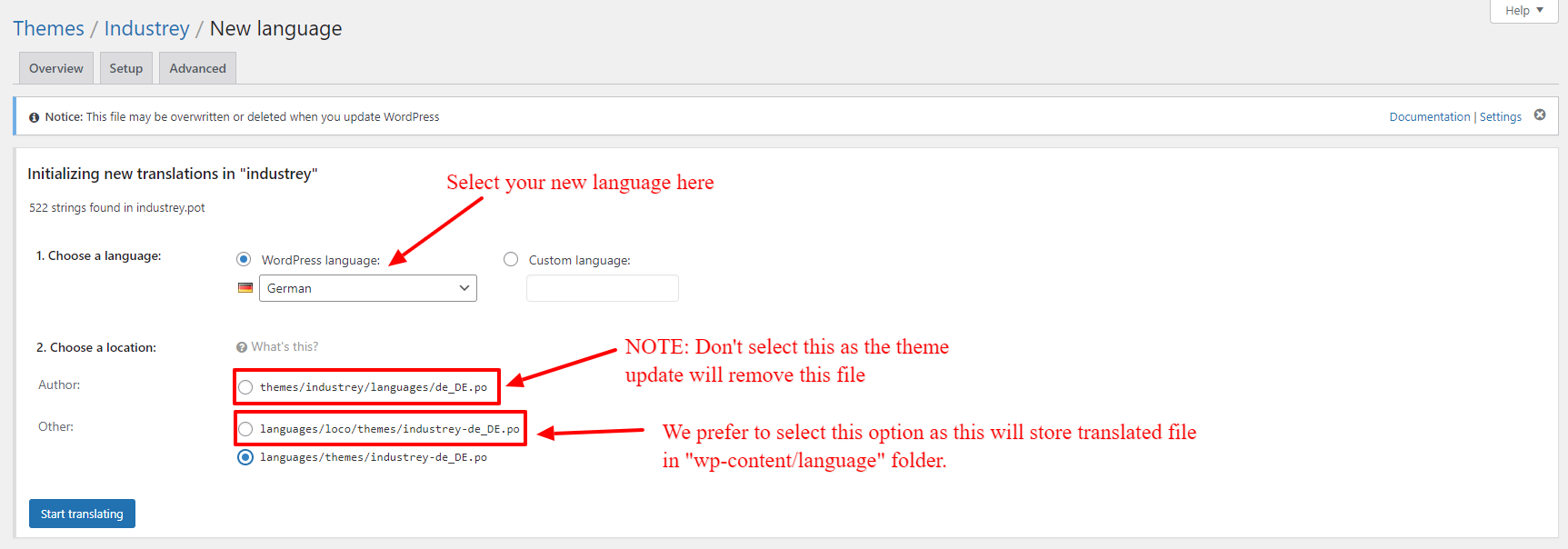Open the German language dropdown

(367, 288)
